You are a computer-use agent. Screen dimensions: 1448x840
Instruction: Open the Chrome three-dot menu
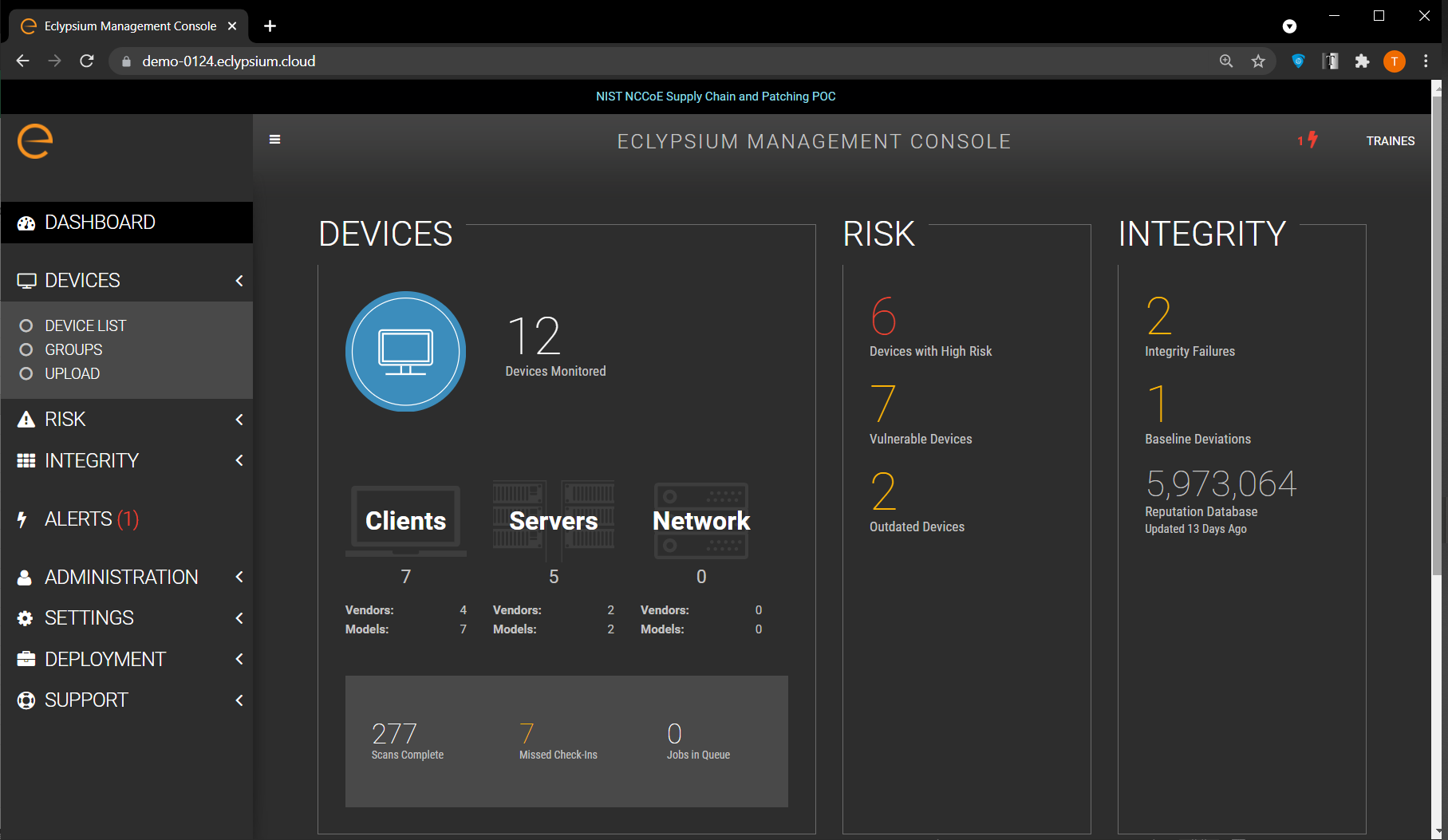point(1426,61)
